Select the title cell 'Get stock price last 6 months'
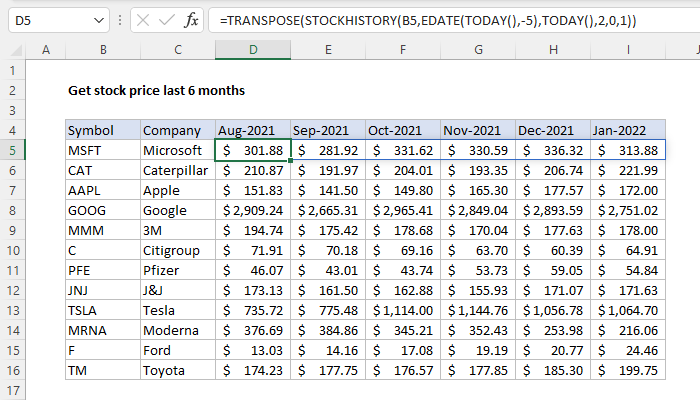Screen dimensions: 700x400 coord(156,90)
